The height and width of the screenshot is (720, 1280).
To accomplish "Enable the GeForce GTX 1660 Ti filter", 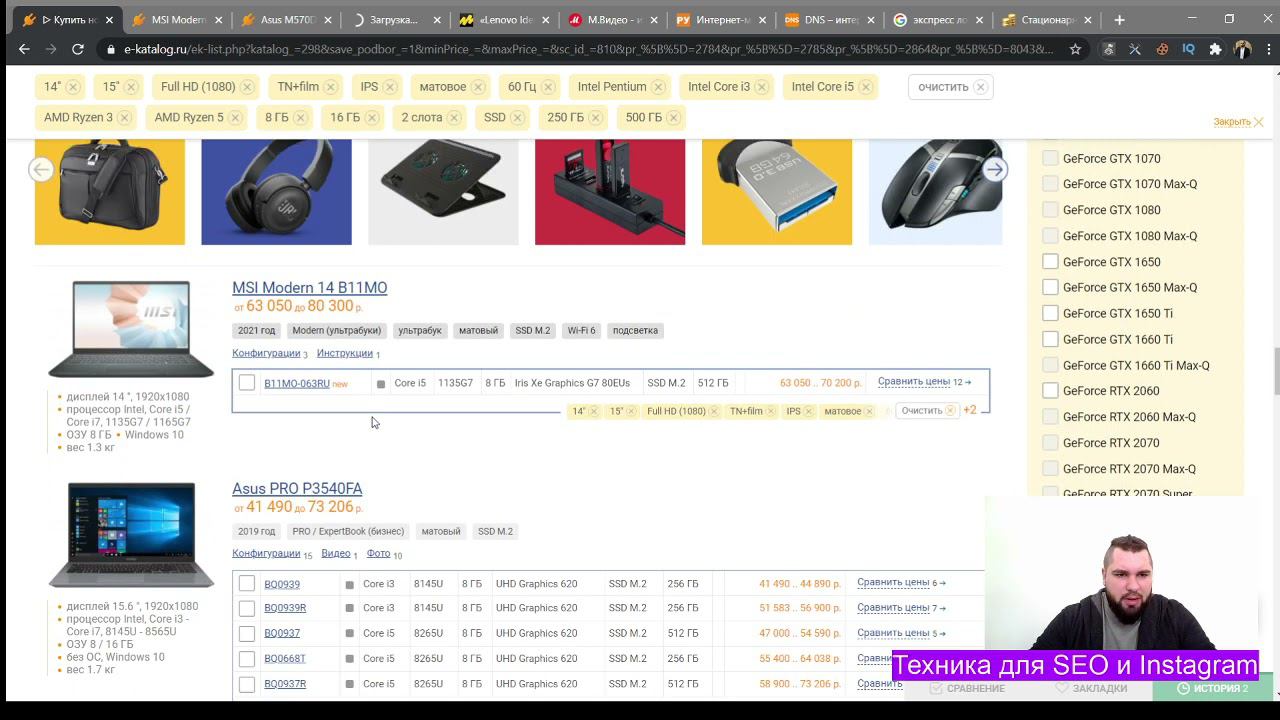I will coord(1050,339).
